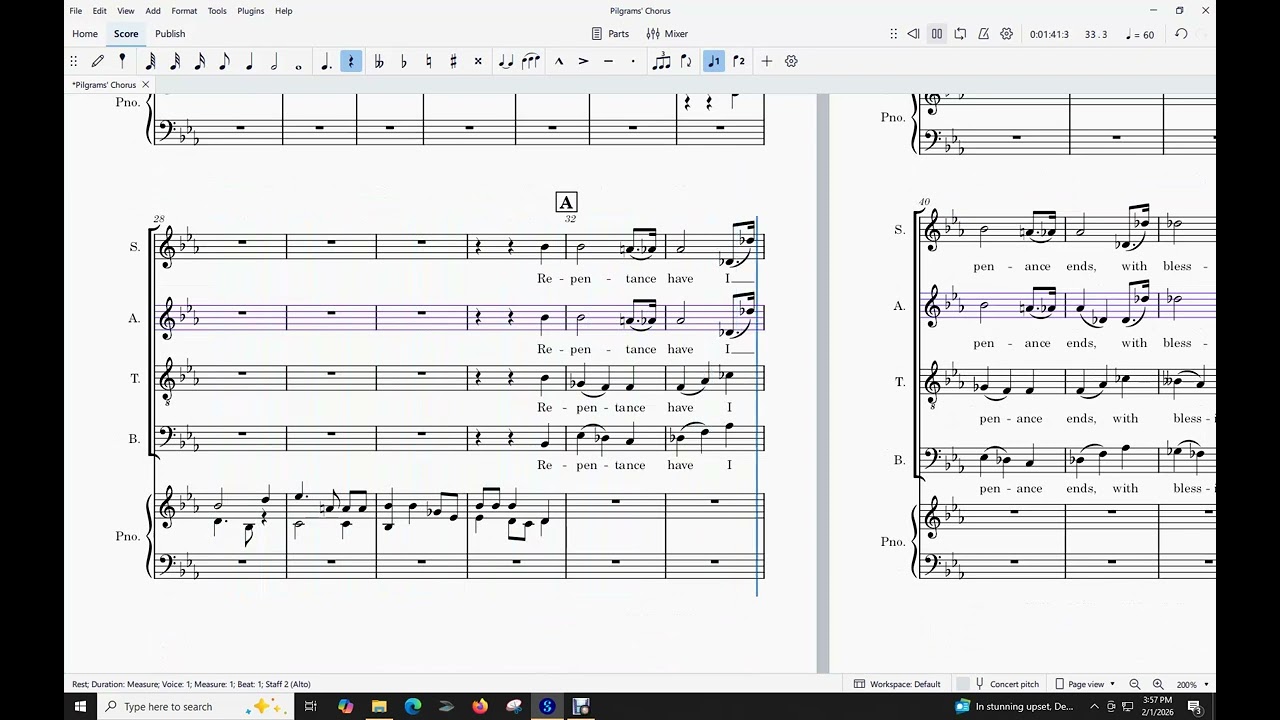Click the plus icon in note toolbar
Viewport: 1280px width, 720px height.
(x=767, y=61)
